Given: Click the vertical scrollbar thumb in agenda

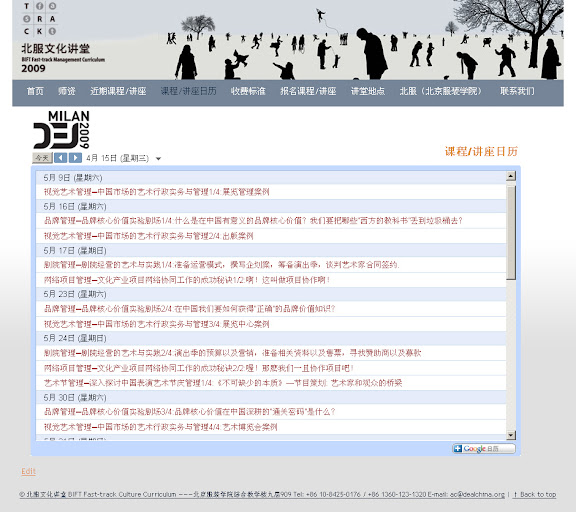Looking at the screenshot, I should click(x=511, y=232).
